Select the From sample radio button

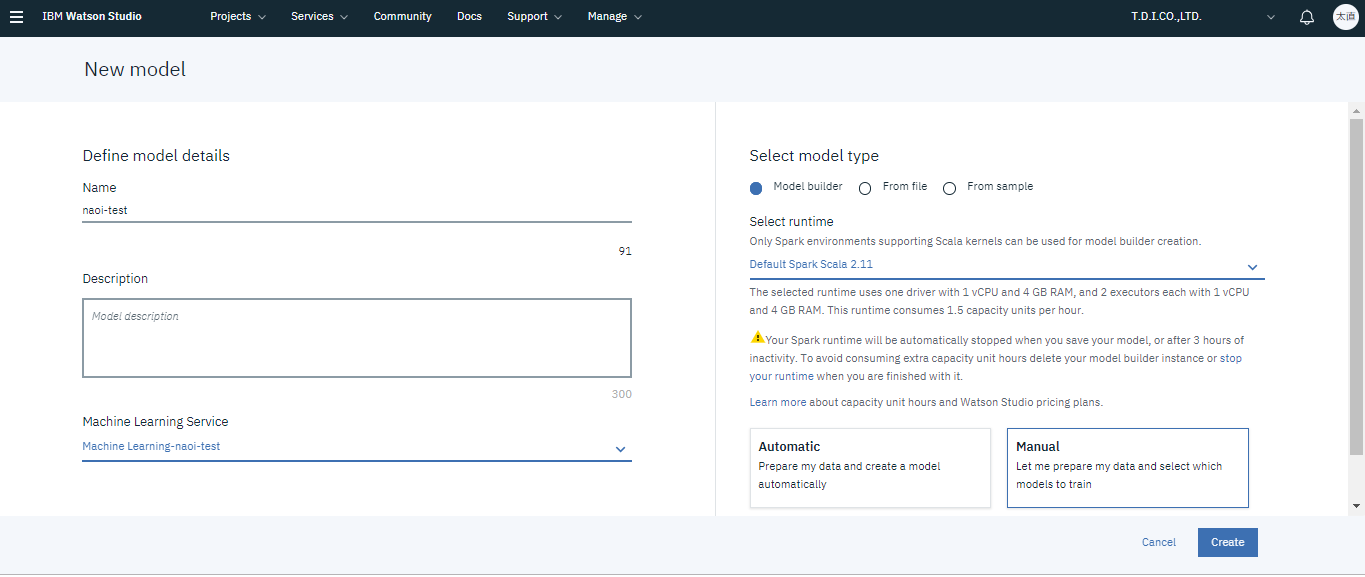(x=949, y=188)
